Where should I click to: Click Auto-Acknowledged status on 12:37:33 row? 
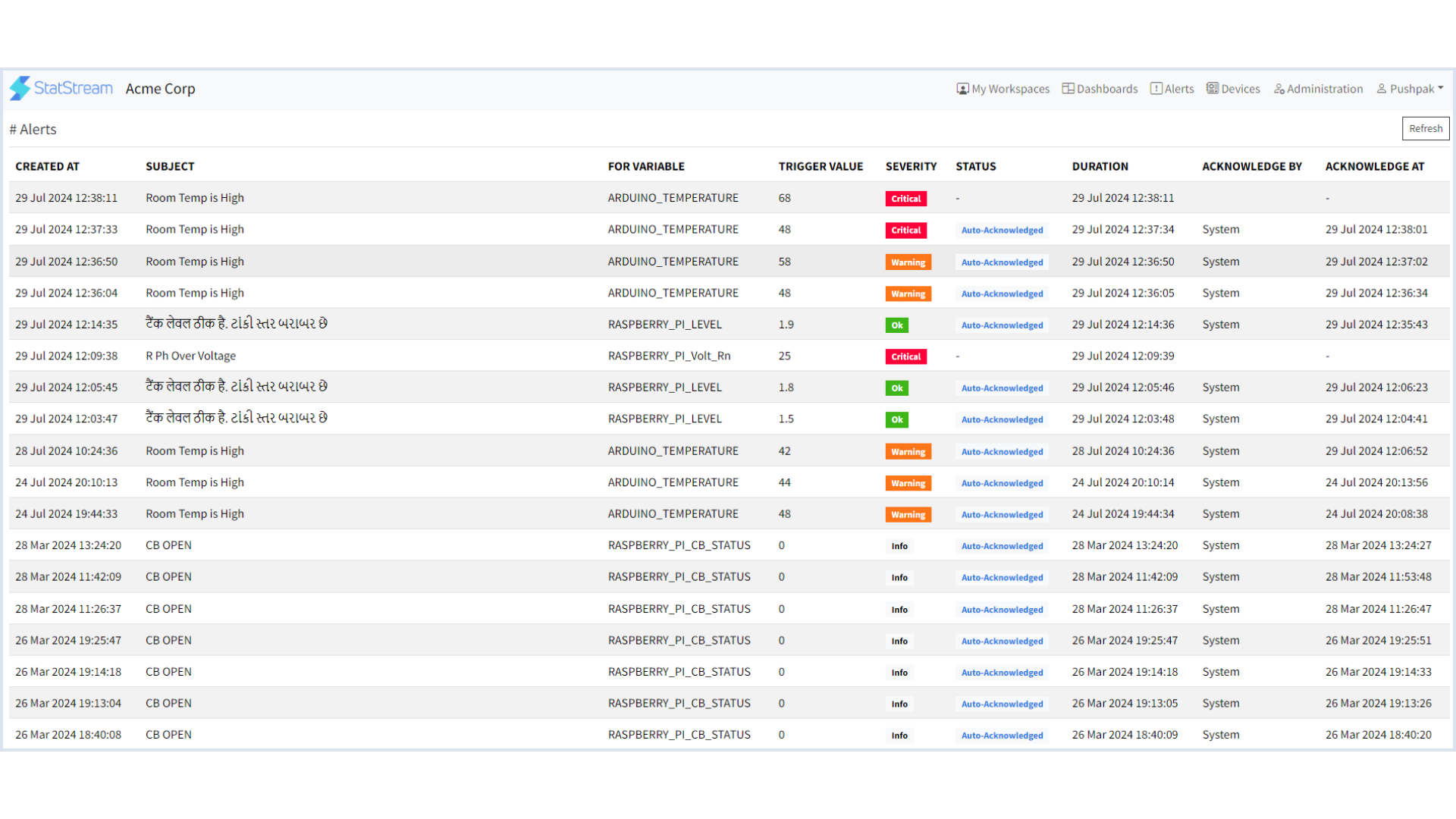tap(1002, 231)
